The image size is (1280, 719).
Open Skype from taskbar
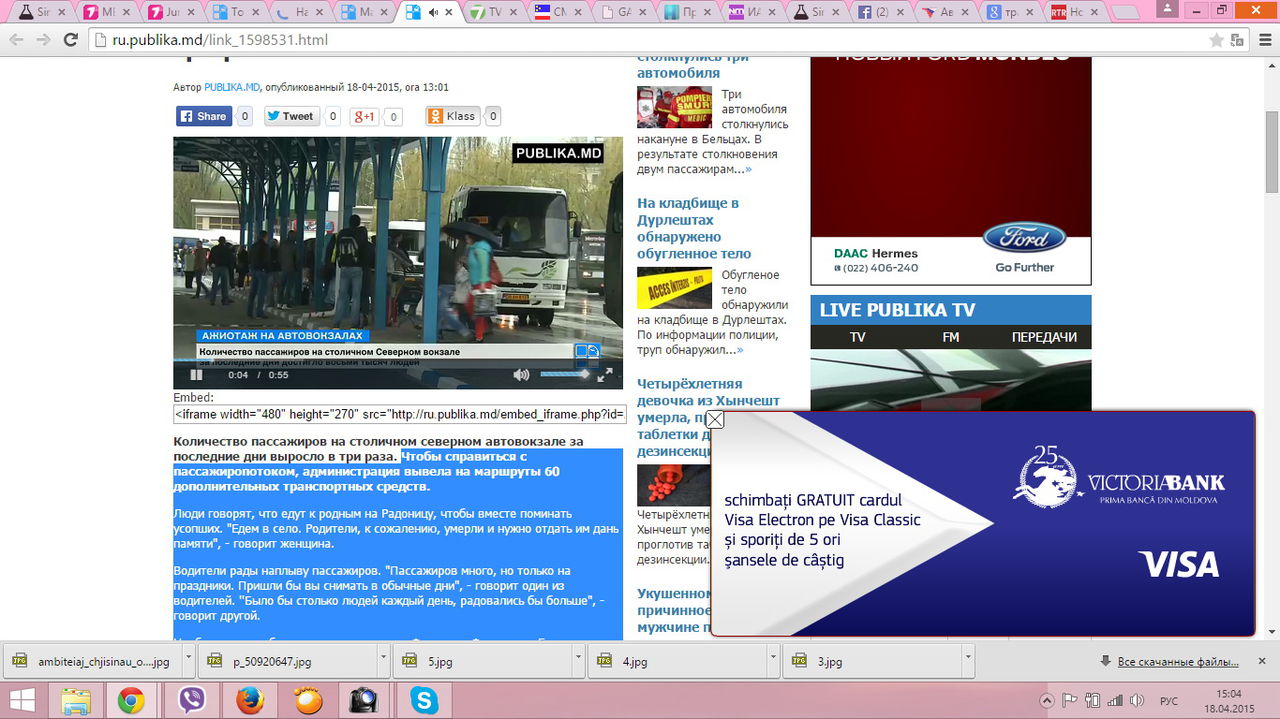pos(424,700)
